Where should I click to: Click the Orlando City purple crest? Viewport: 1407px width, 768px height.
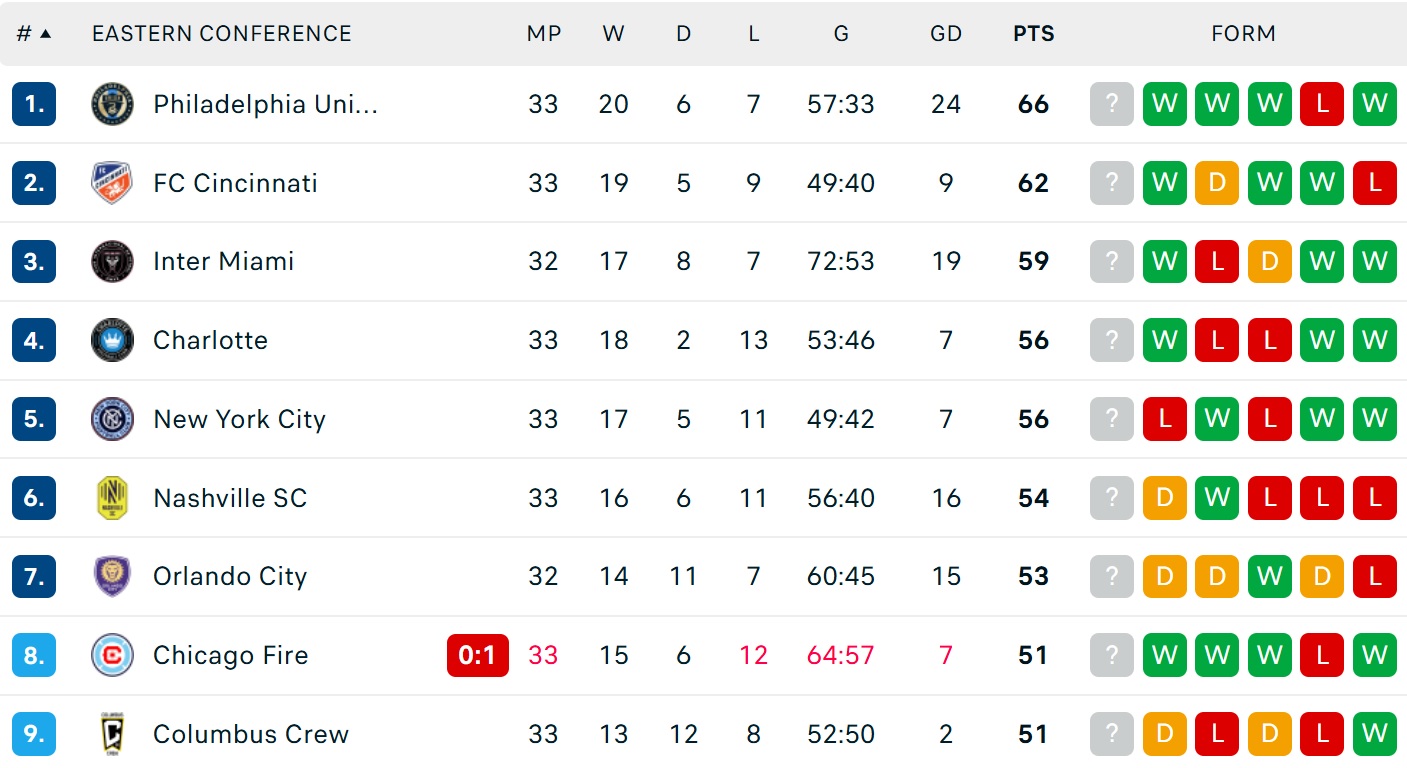tap(112, 576)
